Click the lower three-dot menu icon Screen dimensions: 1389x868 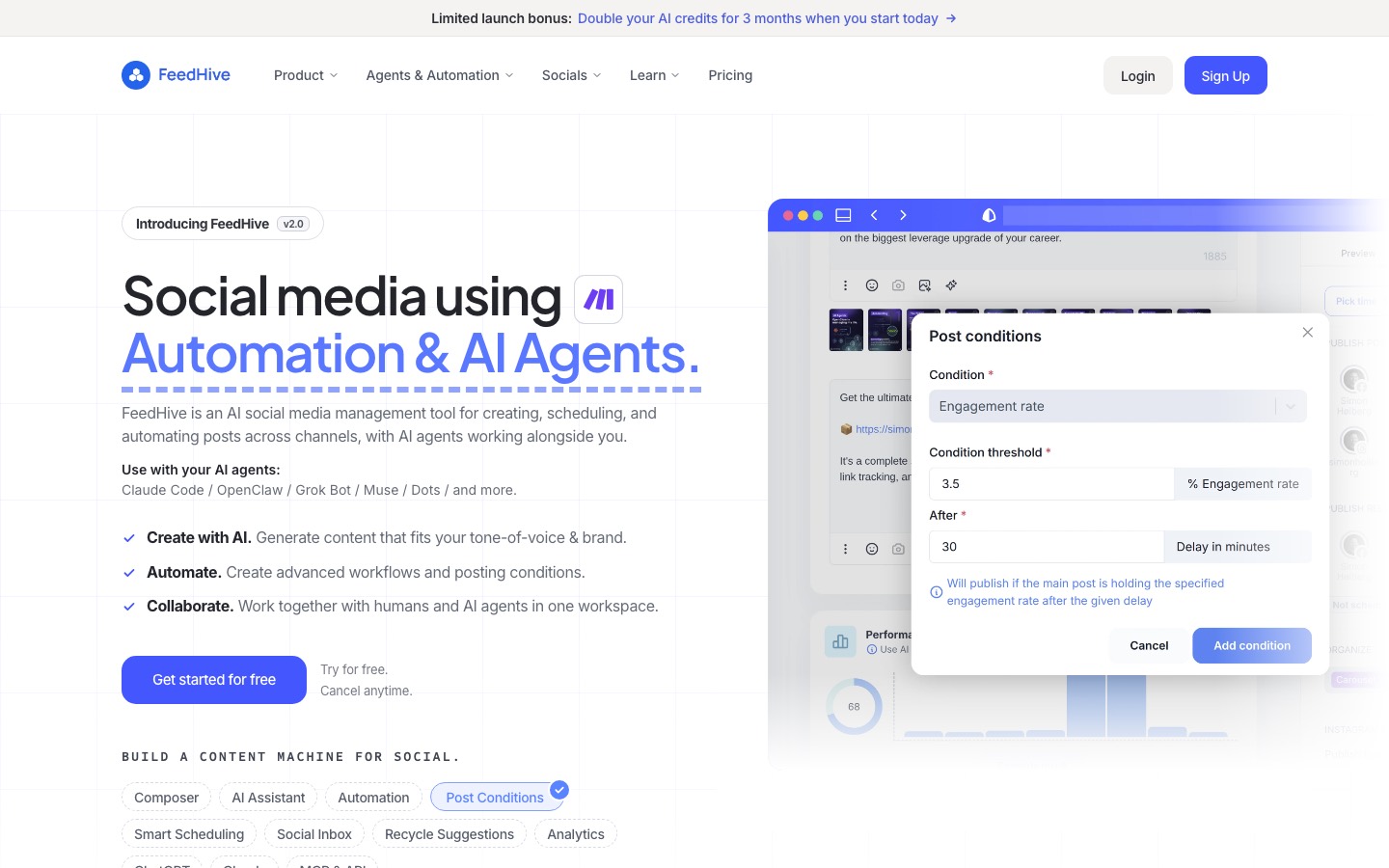pos(845,549)
